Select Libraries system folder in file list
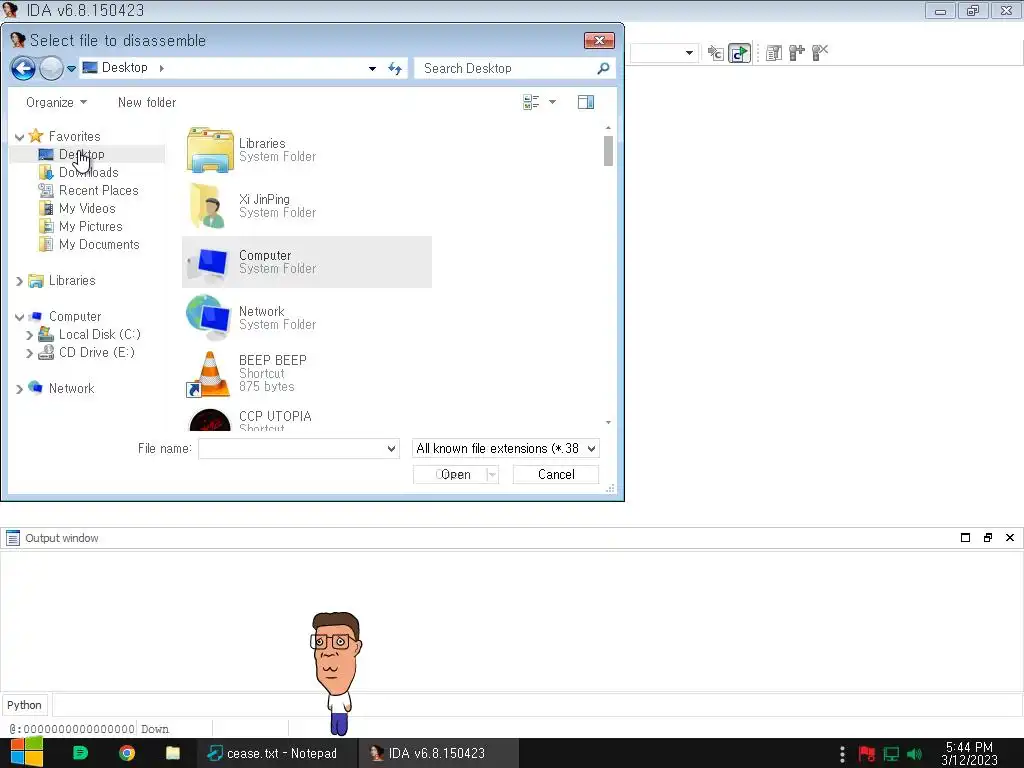The image size is (1024, 768). pos(307,150)
